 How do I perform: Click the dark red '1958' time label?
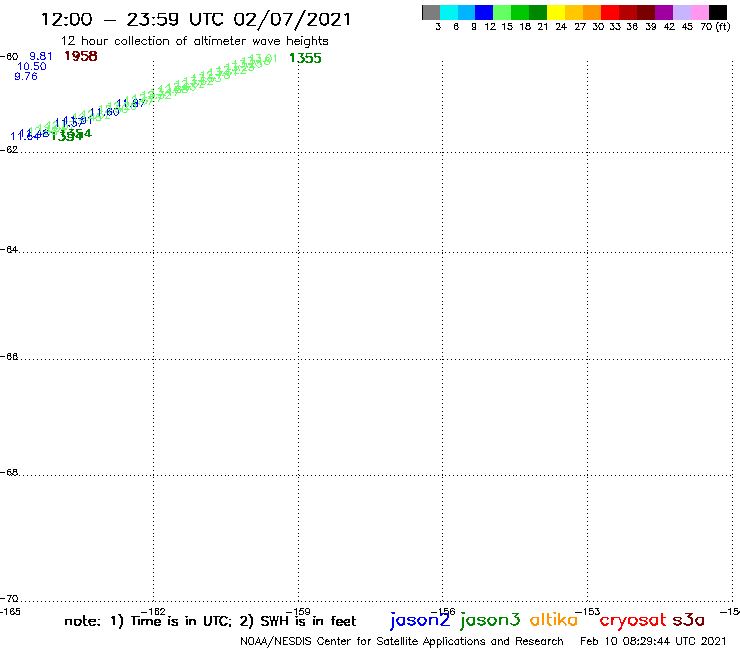81,56
